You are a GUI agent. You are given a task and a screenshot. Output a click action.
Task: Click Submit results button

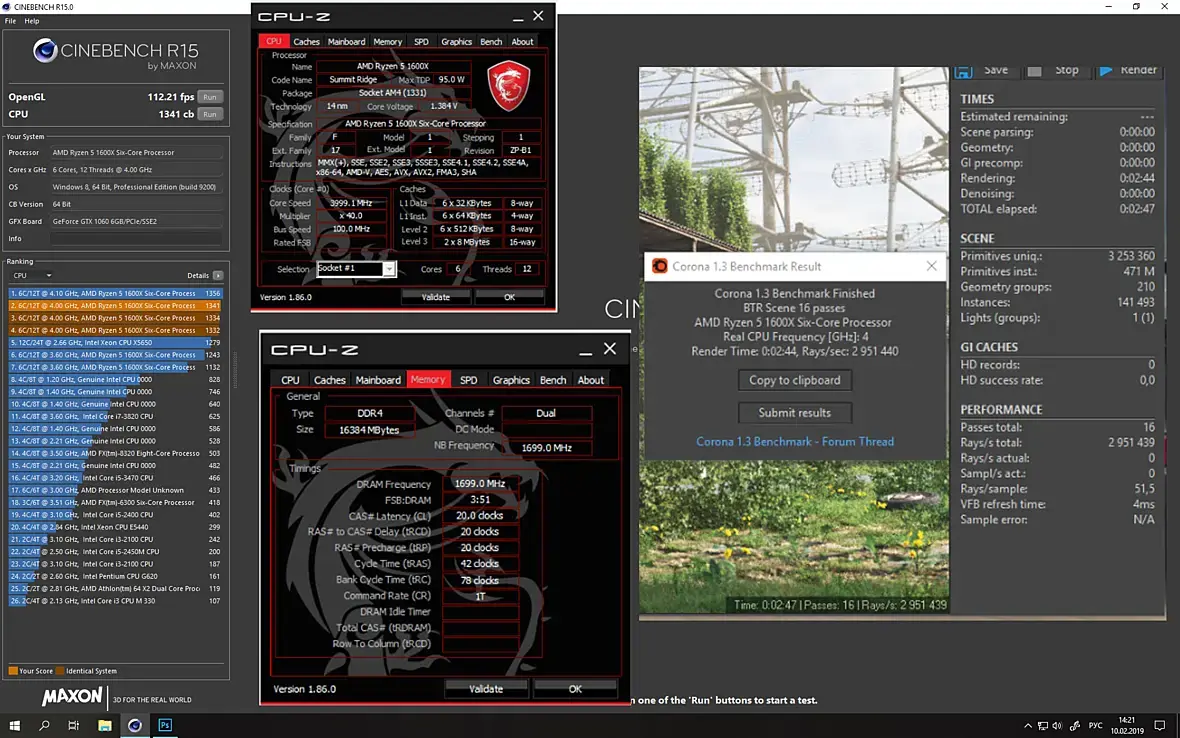[x=795, y=412]
